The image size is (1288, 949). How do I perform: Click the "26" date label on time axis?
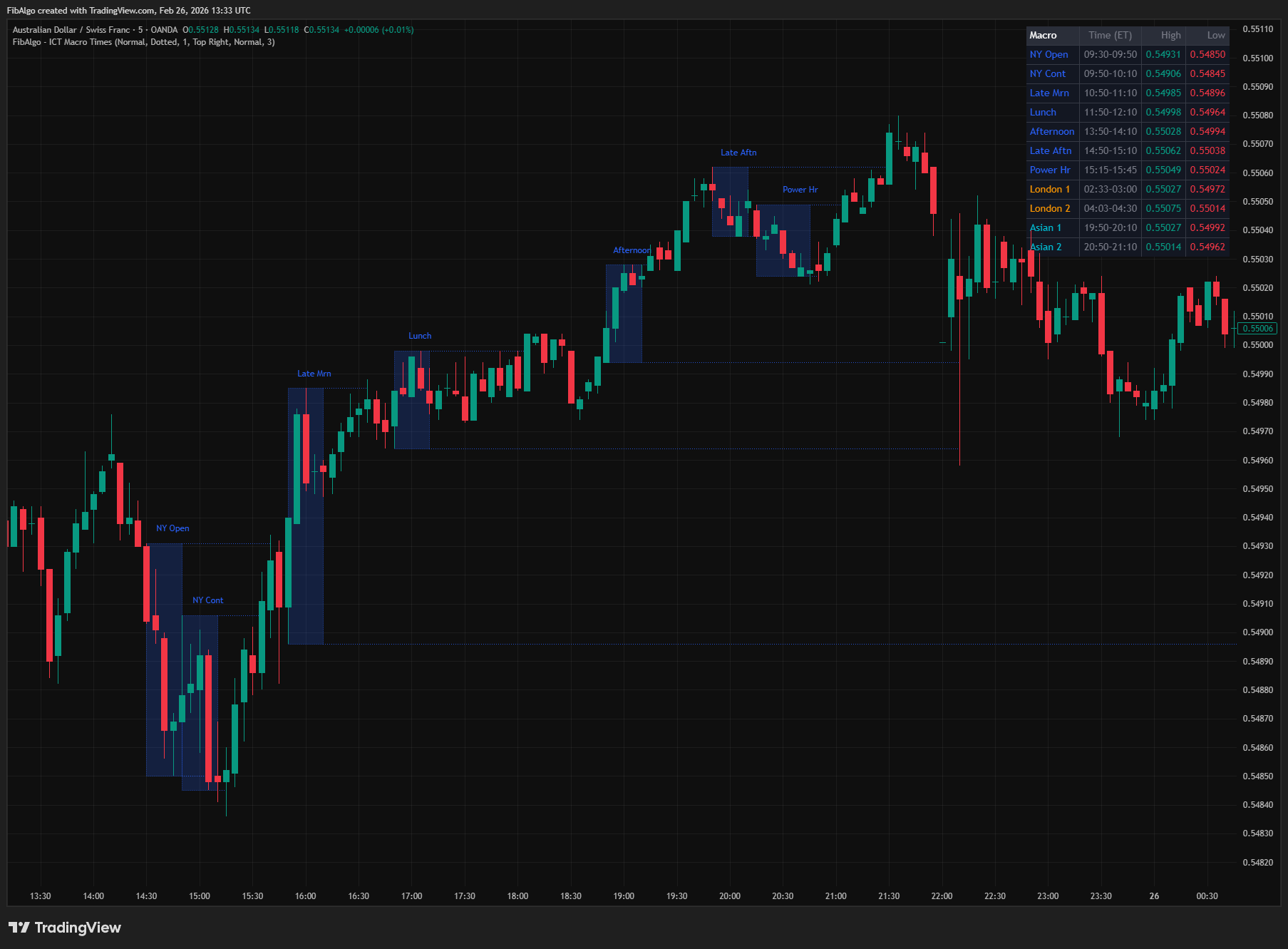tap(1154, 896)
